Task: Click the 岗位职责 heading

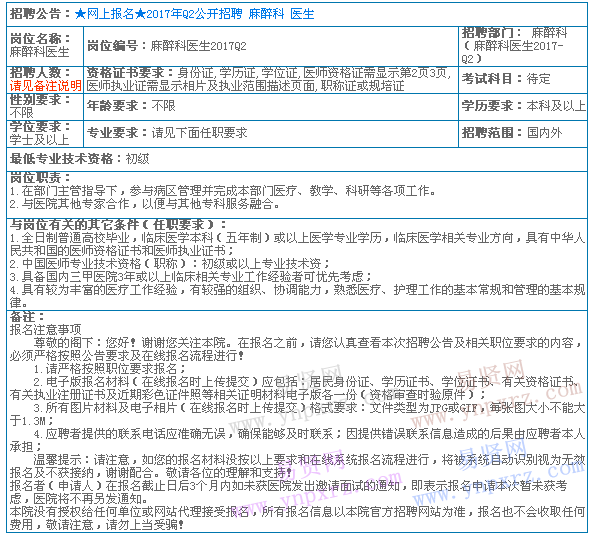Action: point(40,178)
